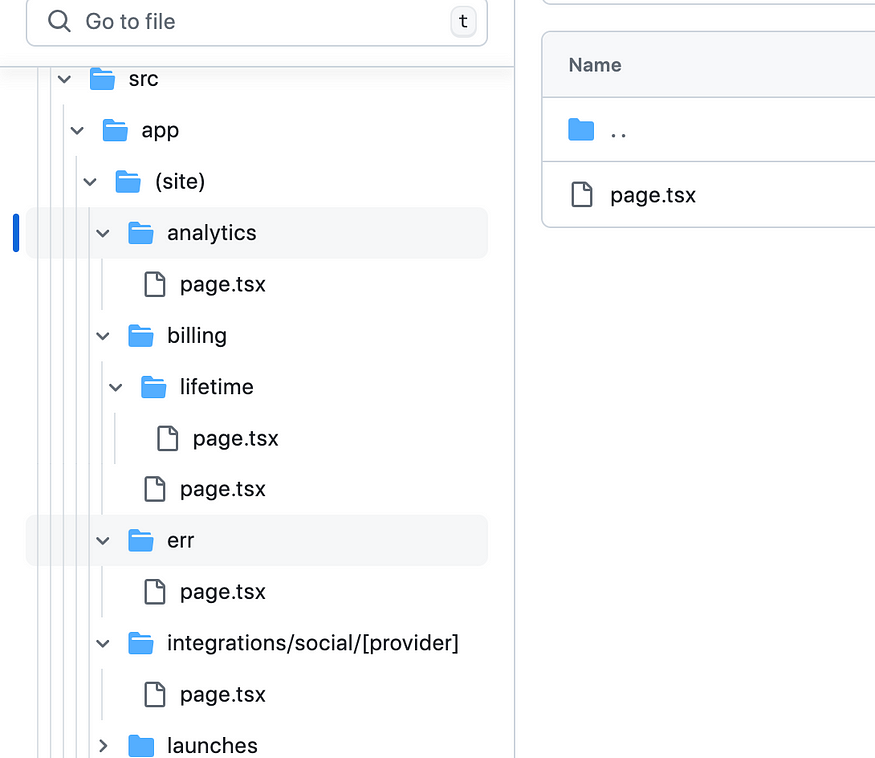Expand the launches folder chevron
Image resolution: width=875 pixels, height=758 pixels.
click(103, 746)
